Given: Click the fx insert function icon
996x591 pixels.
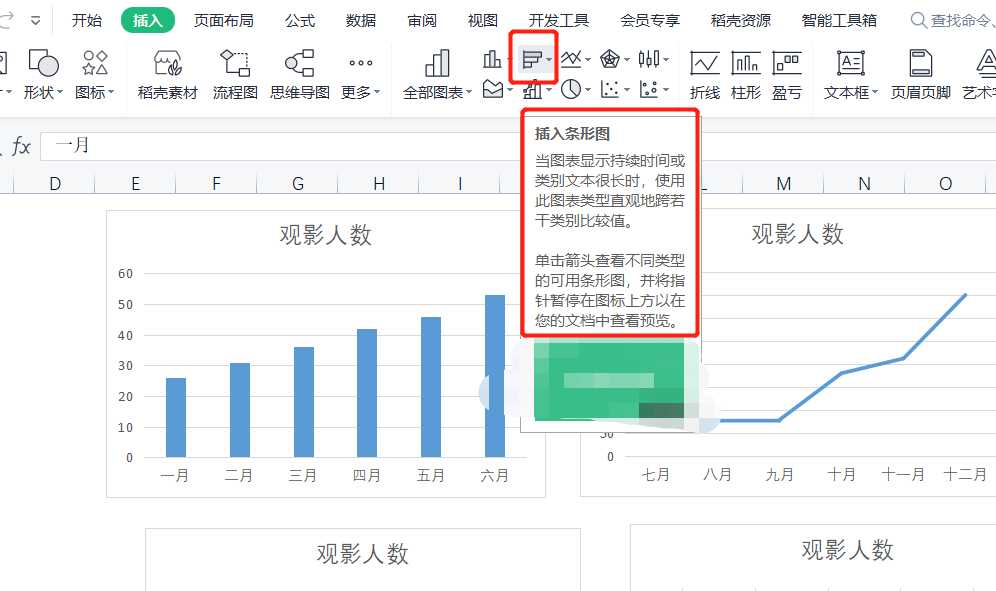Looking at the screenshot, I should pos(20,146).
